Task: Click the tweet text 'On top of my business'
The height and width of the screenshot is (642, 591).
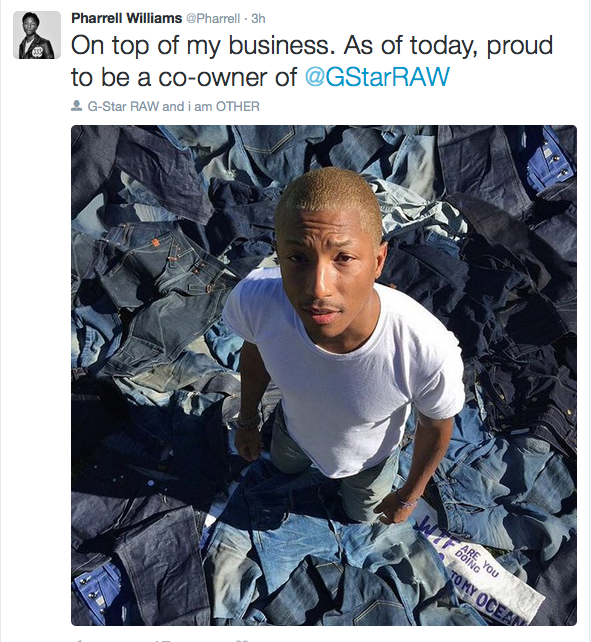Action: pyautogui.click(x=200, y=46)
